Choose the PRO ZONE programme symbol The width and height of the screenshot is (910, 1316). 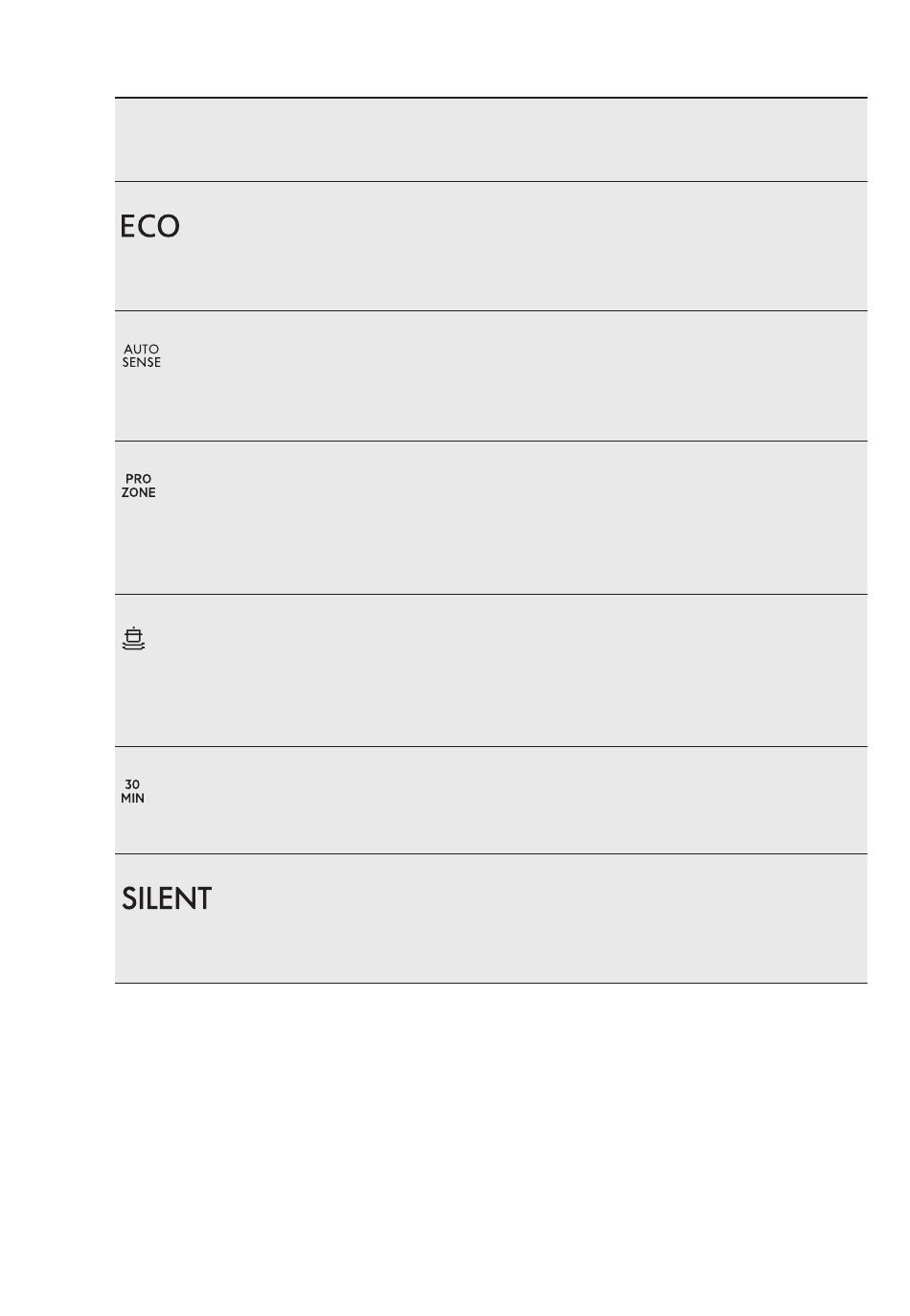tap(138, 486)
